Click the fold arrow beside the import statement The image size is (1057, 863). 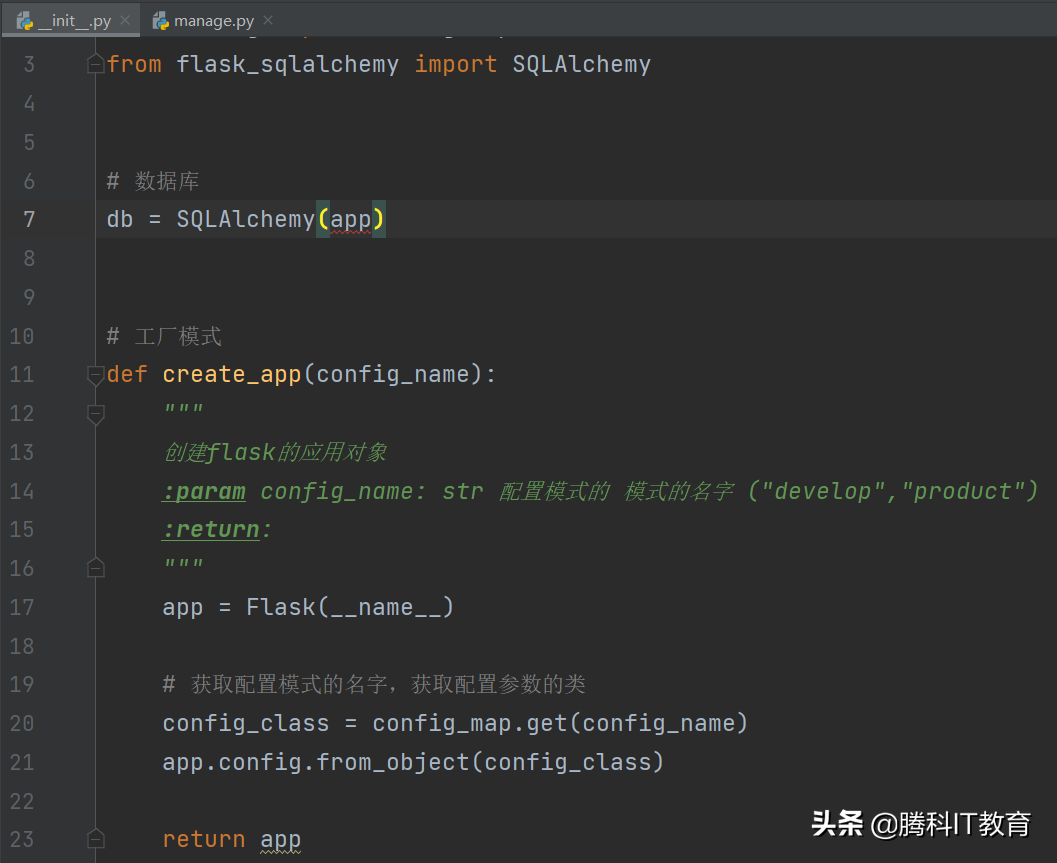95,62
